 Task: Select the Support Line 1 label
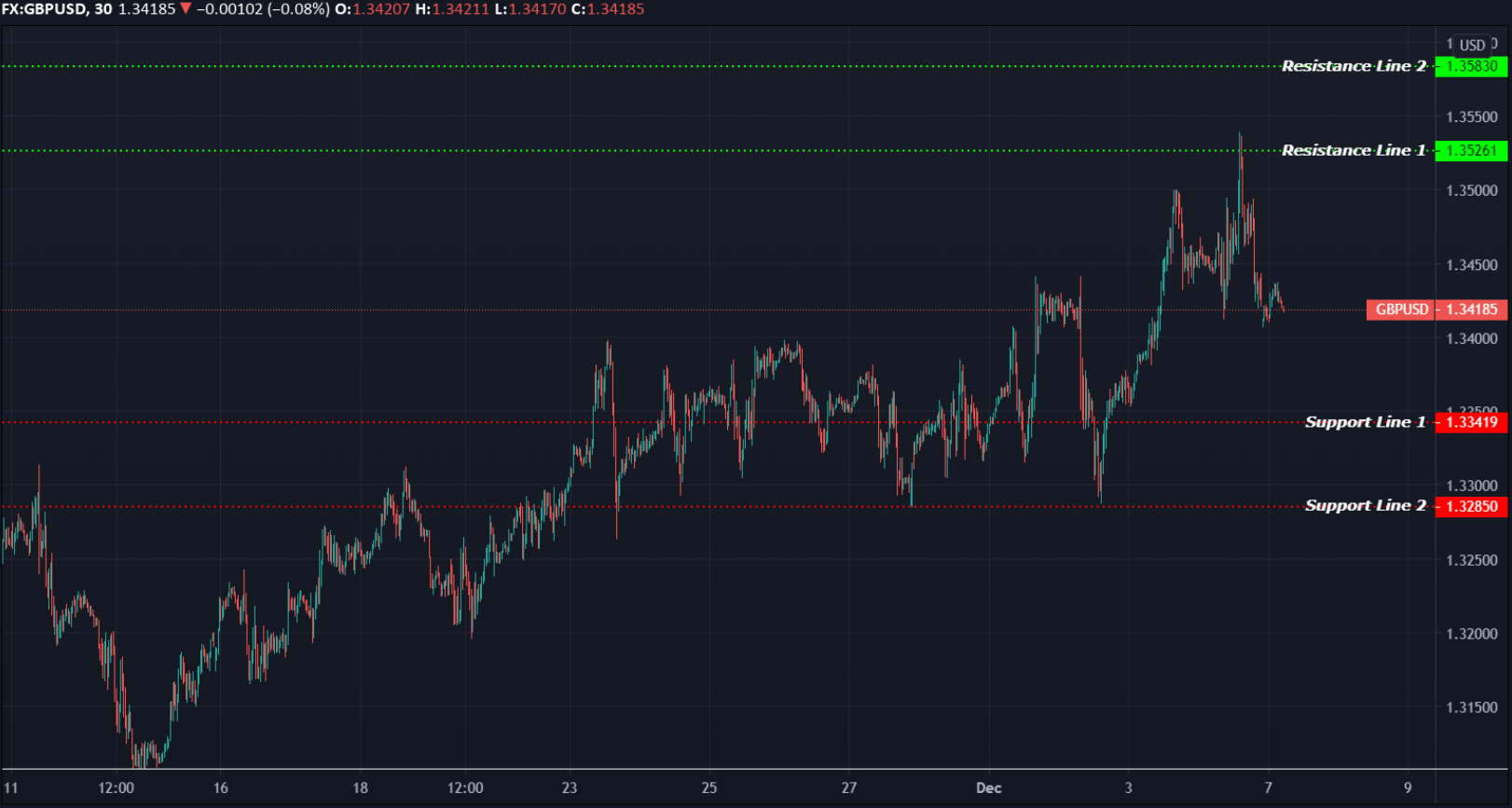pos(1366,422)
